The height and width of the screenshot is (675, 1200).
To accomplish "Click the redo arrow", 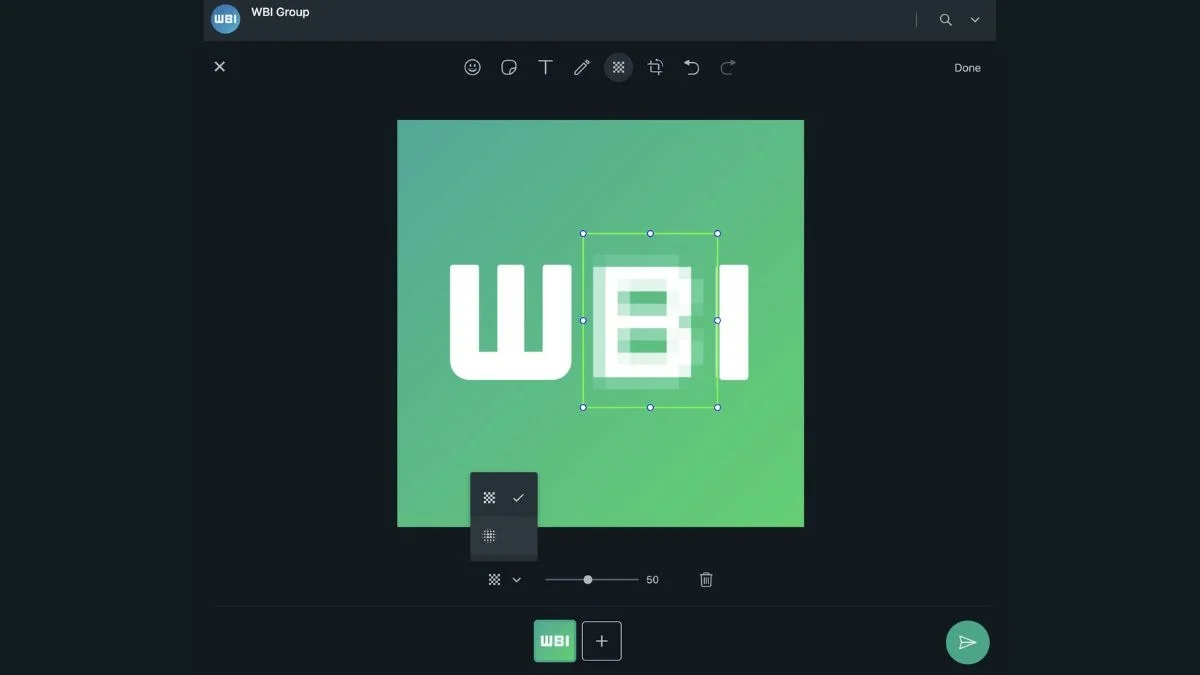I will 728,67.
